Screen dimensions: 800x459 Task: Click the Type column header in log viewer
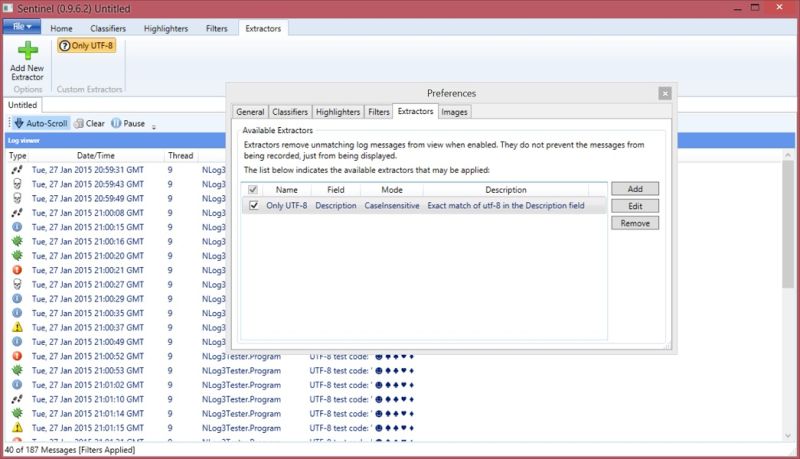(x=17, y=156)
